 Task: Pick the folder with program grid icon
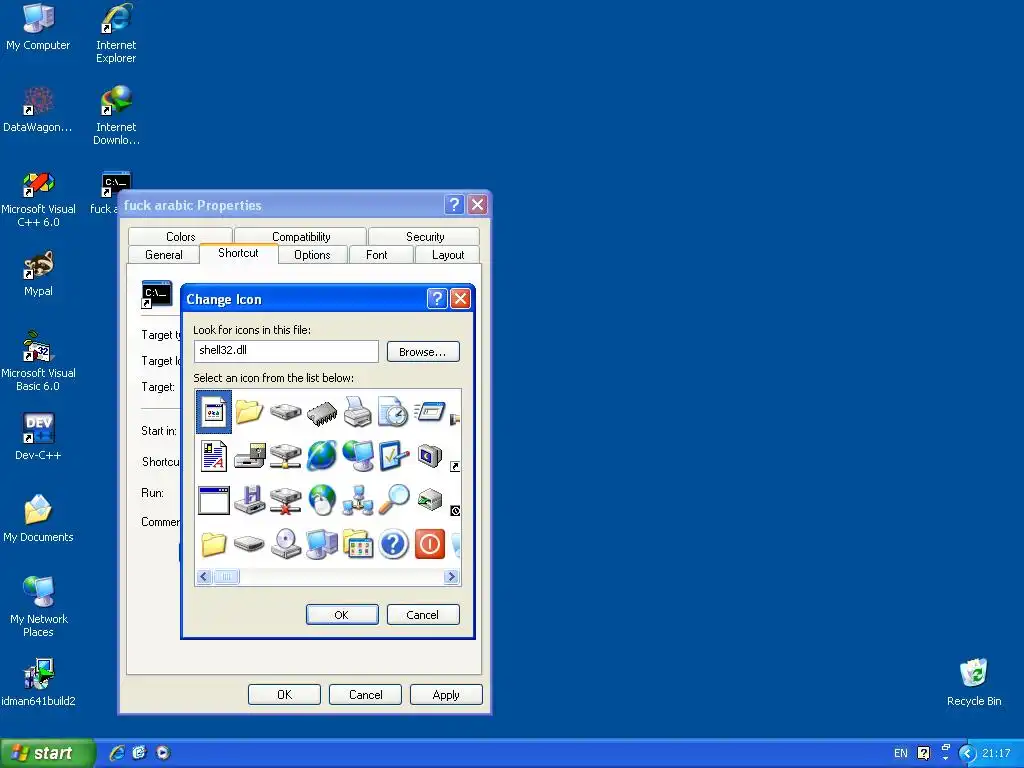pos(358,544)
